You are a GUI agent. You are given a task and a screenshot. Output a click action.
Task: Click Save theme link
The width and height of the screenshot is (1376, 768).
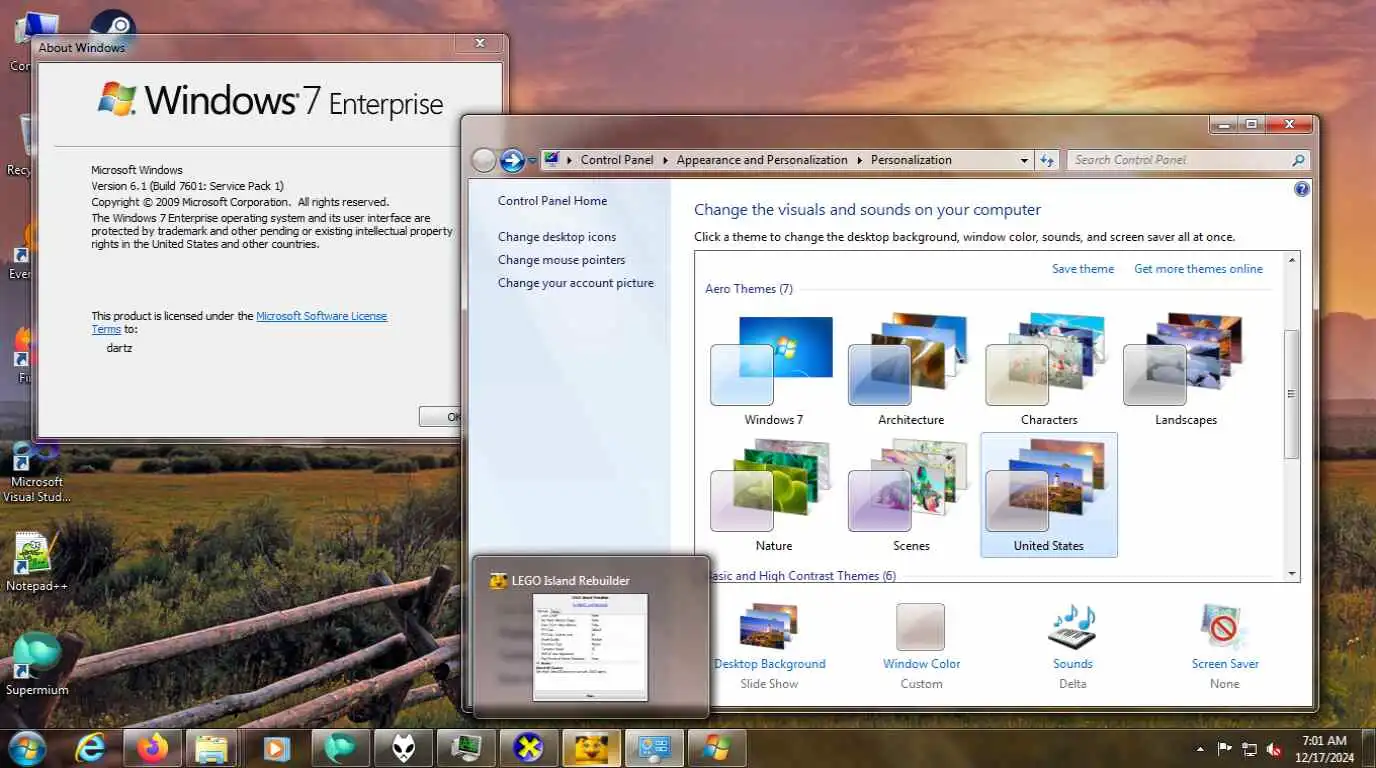coord(1083,269)
